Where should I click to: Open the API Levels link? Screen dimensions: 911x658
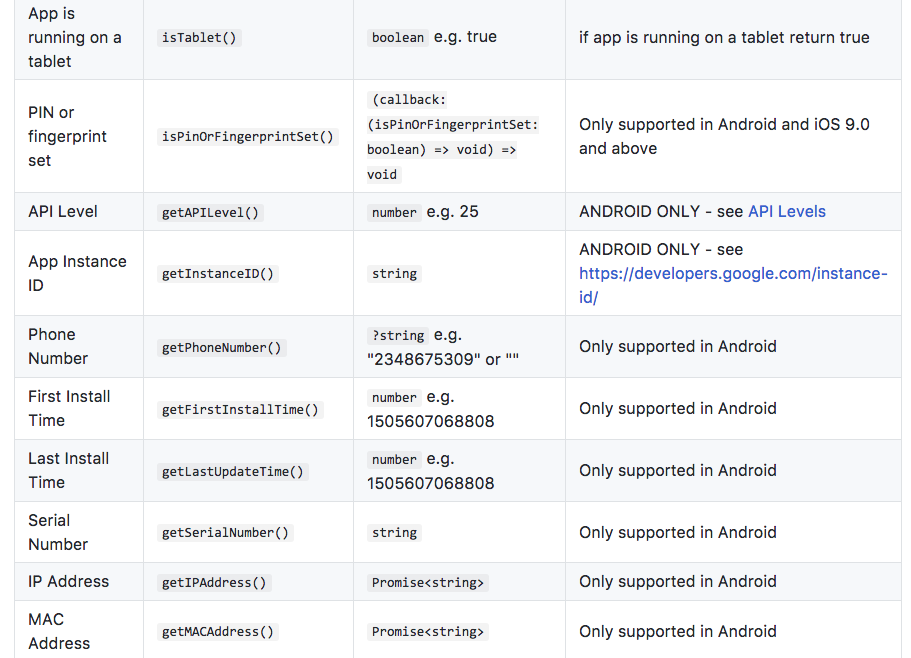(787, 211)
